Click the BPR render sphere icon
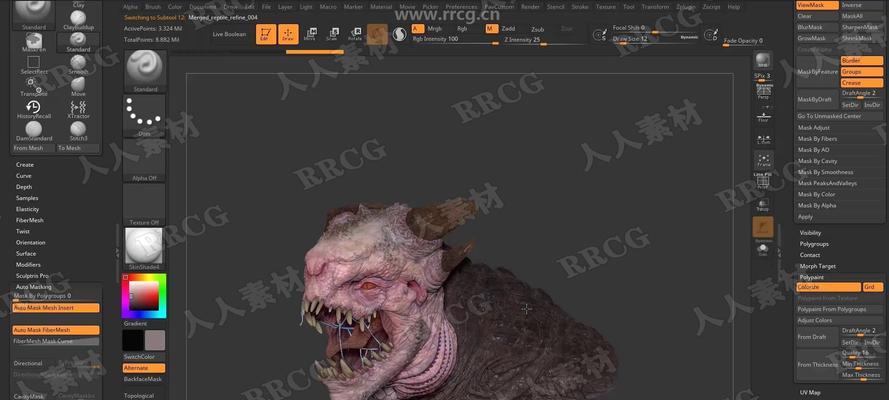The image size is (889, 400). [x=763, y=59]
